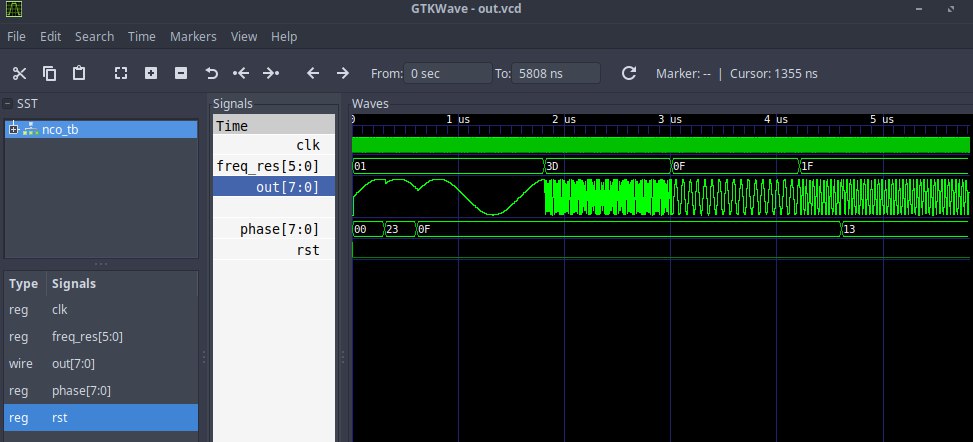Open the Help menu
973x442 pixels.
pyautogui.click(x=284, y=37)
